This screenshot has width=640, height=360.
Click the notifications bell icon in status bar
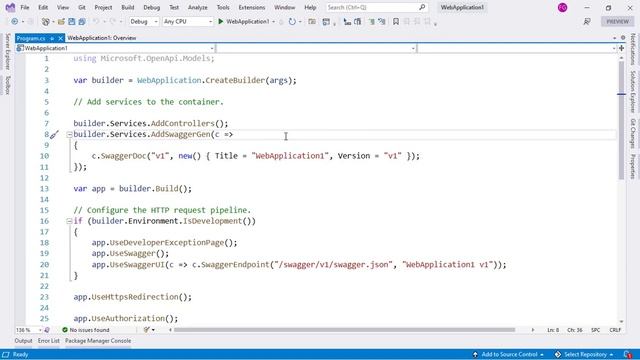pyautogui.click(x=627, y=355)
